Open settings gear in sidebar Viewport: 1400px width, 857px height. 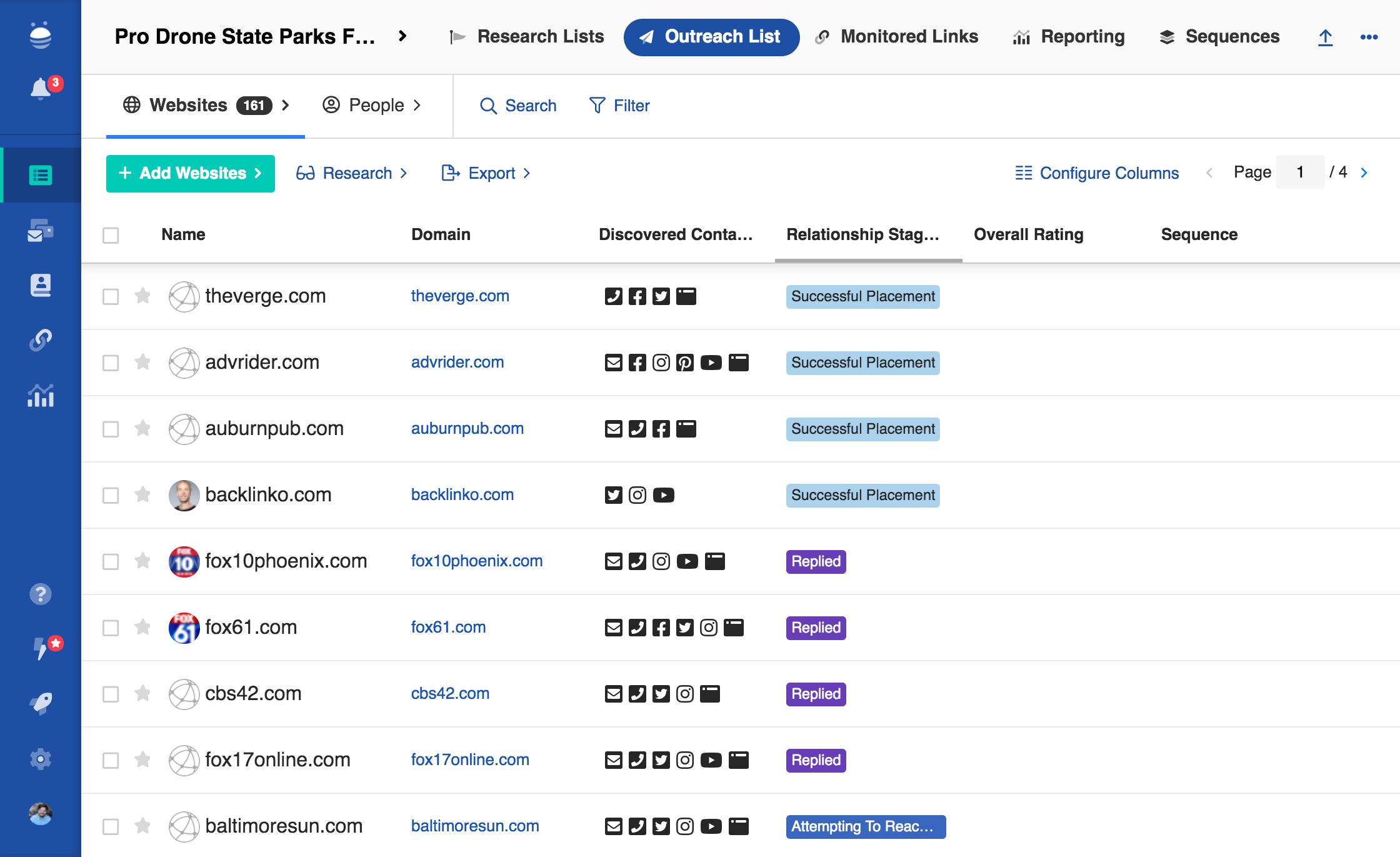(41, 759)
